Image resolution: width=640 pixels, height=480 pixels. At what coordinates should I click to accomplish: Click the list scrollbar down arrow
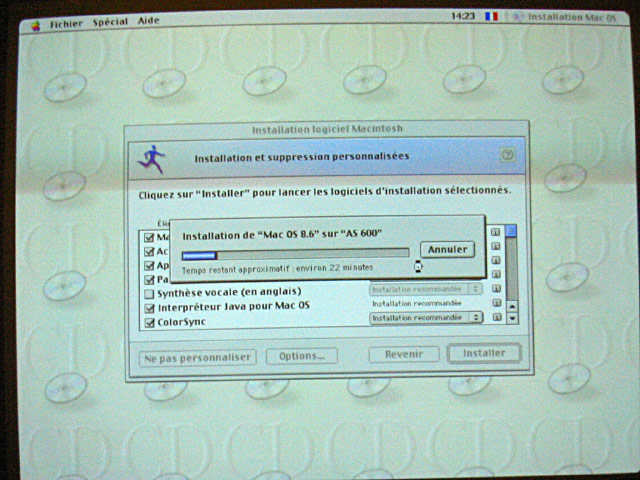(x=512, y=318)
